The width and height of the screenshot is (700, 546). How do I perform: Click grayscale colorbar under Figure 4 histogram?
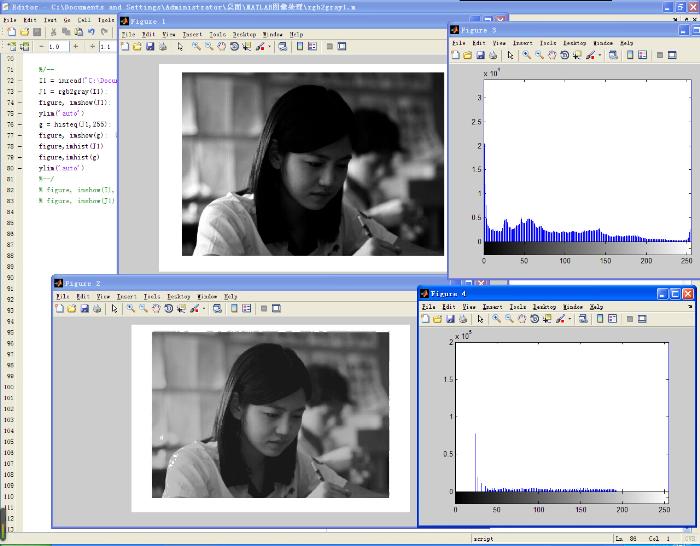click(560, 496)
